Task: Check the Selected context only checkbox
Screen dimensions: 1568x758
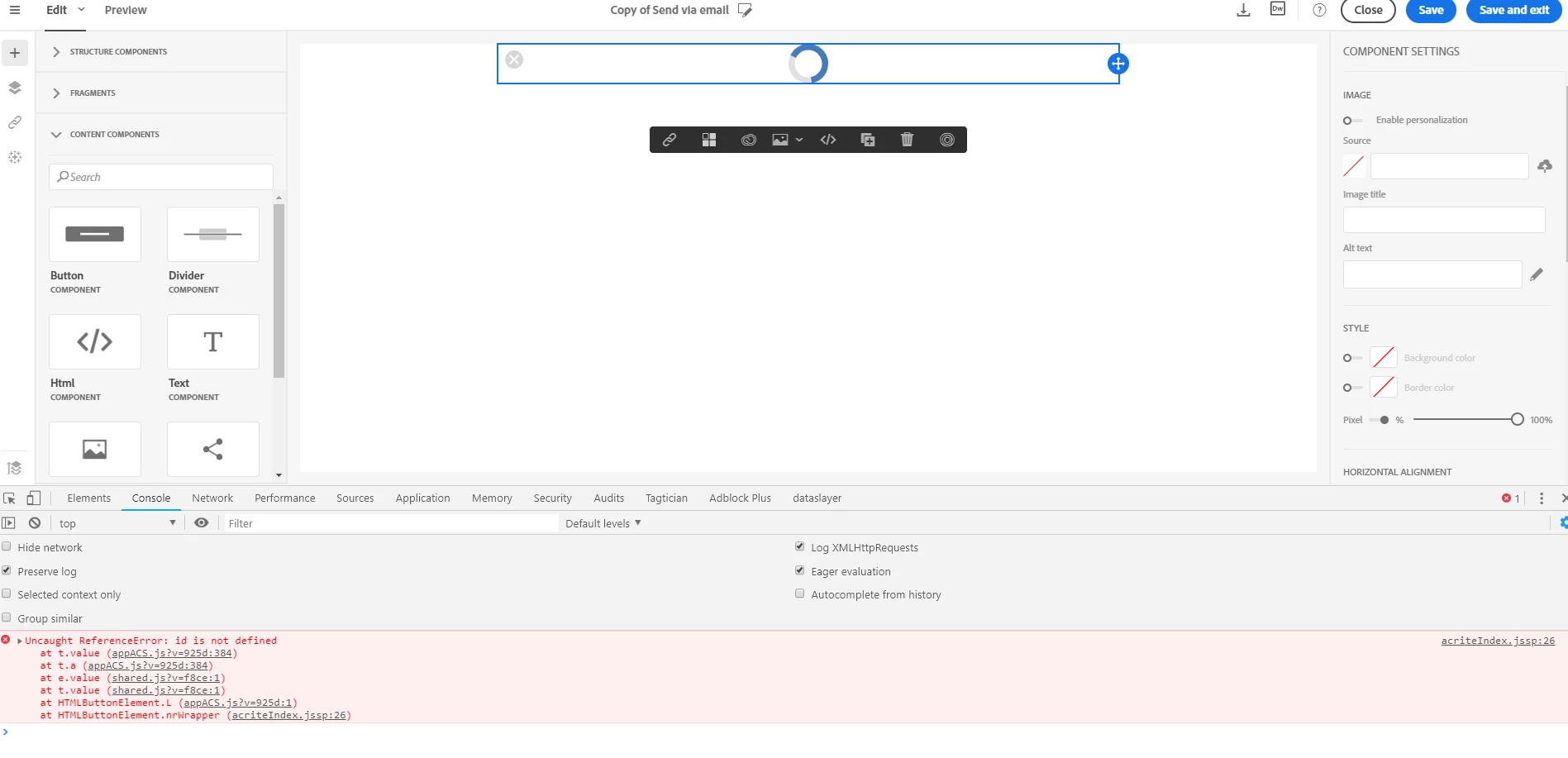Action: point(7,594)
